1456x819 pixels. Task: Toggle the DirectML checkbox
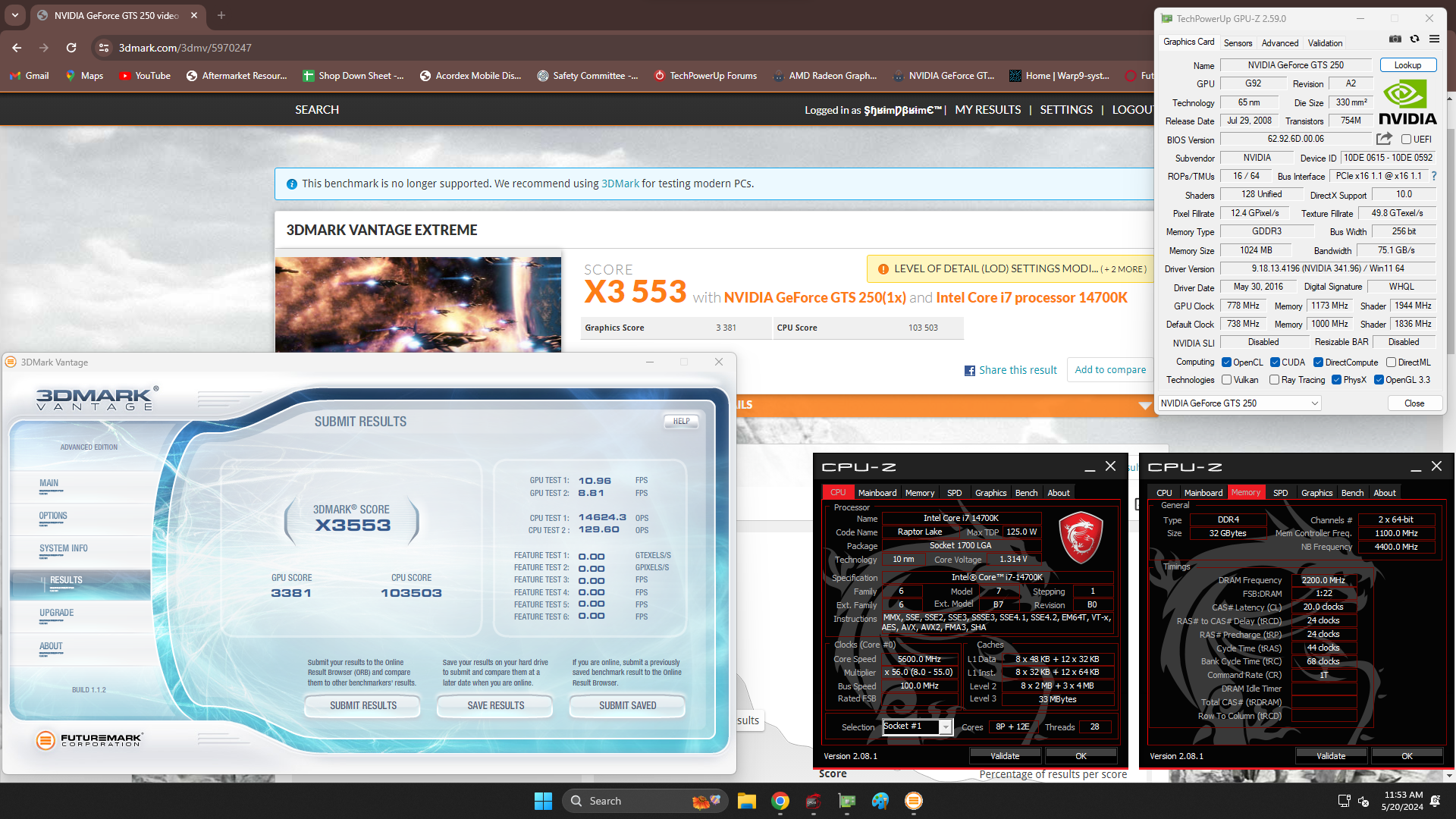pyautogui.click(x=1391, y=362)
